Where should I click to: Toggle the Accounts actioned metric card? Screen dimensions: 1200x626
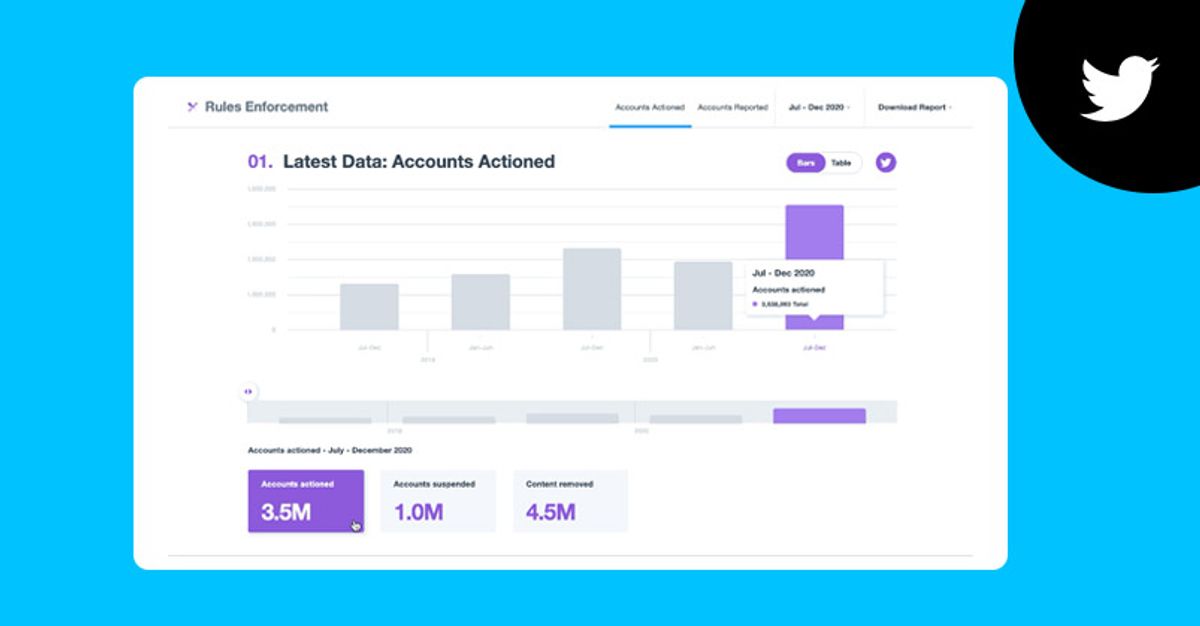[x=305, y=500]
